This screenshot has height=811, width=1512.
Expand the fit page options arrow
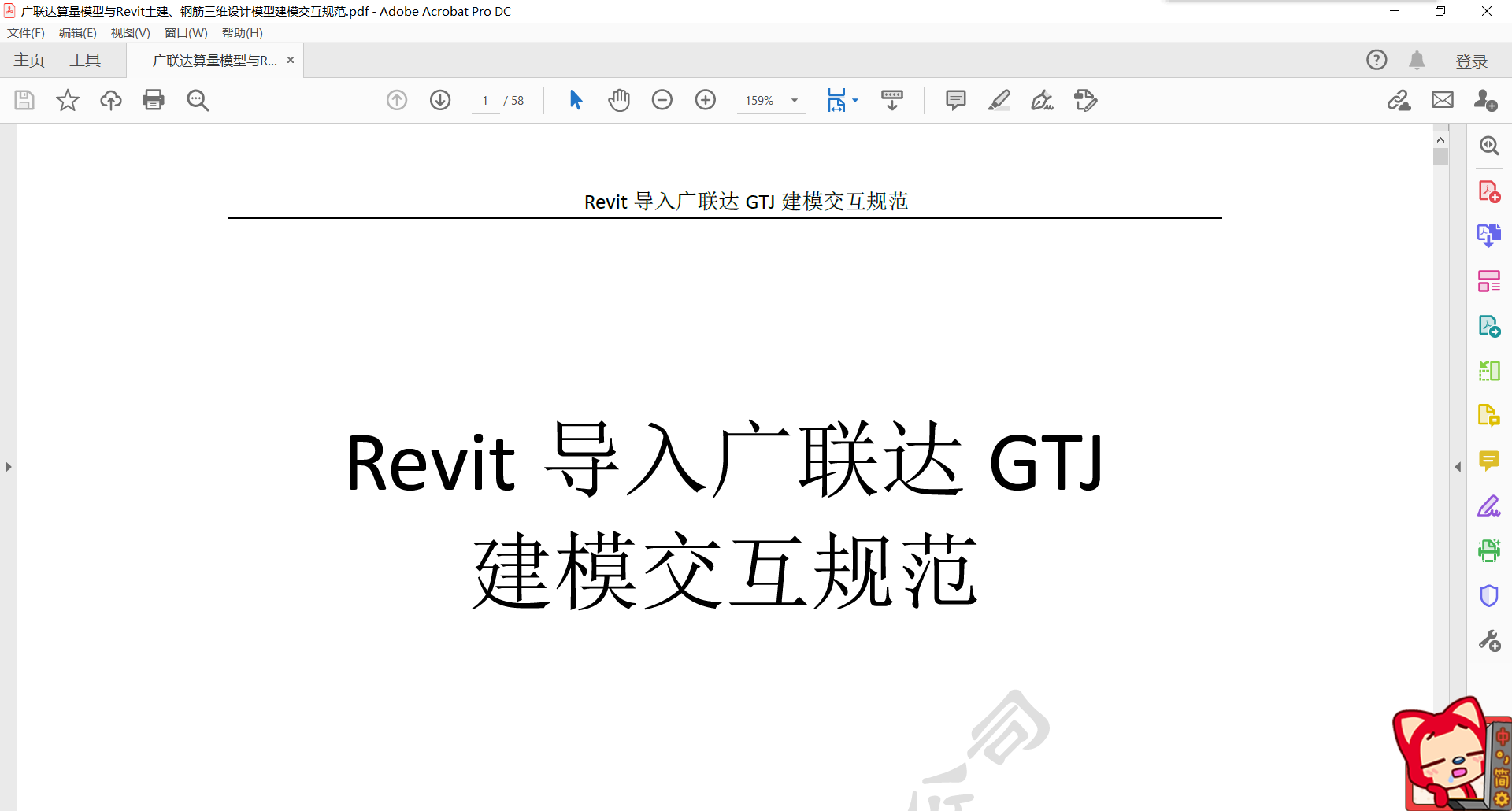pyautogui.click(x=855, y=100)
